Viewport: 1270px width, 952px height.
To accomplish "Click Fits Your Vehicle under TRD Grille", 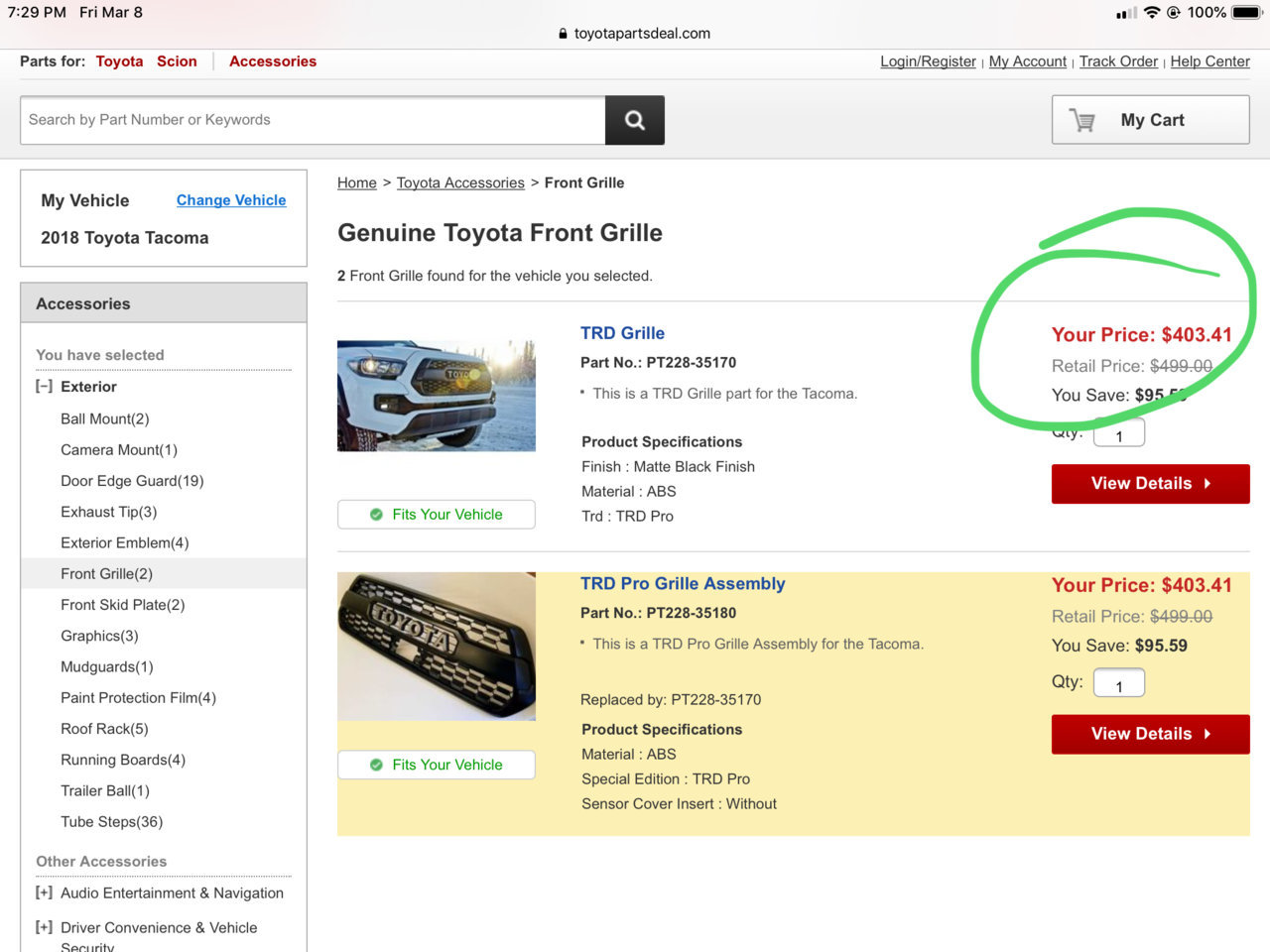I will 437,515.
